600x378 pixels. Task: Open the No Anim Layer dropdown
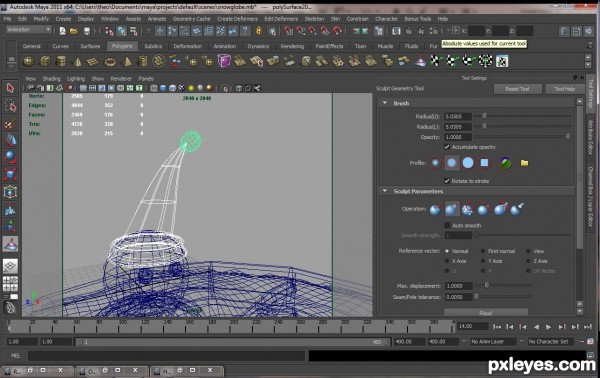493,341
